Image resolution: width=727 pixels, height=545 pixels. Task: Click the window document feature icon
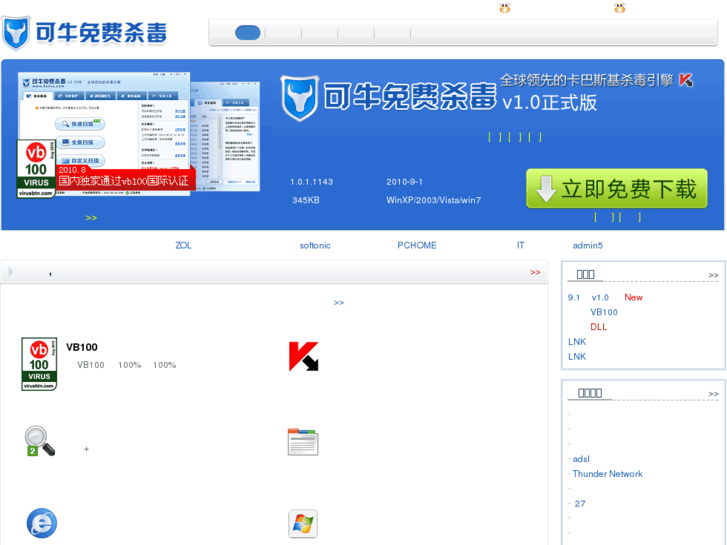[x=303, y=442]
